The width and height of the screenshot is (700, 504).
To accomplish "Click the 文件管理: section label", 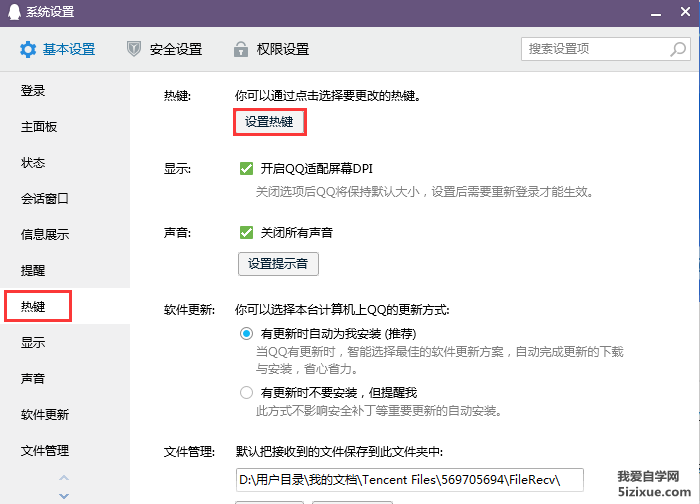I will click(x=189, y=452).
